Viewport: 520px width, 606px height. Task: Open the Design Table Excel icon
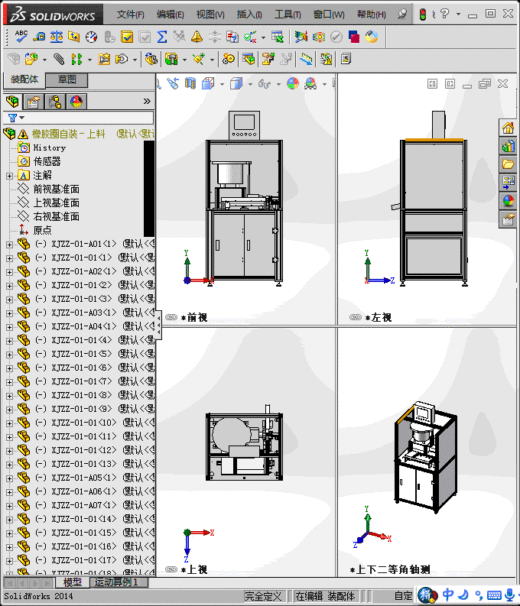coord(277,37)
